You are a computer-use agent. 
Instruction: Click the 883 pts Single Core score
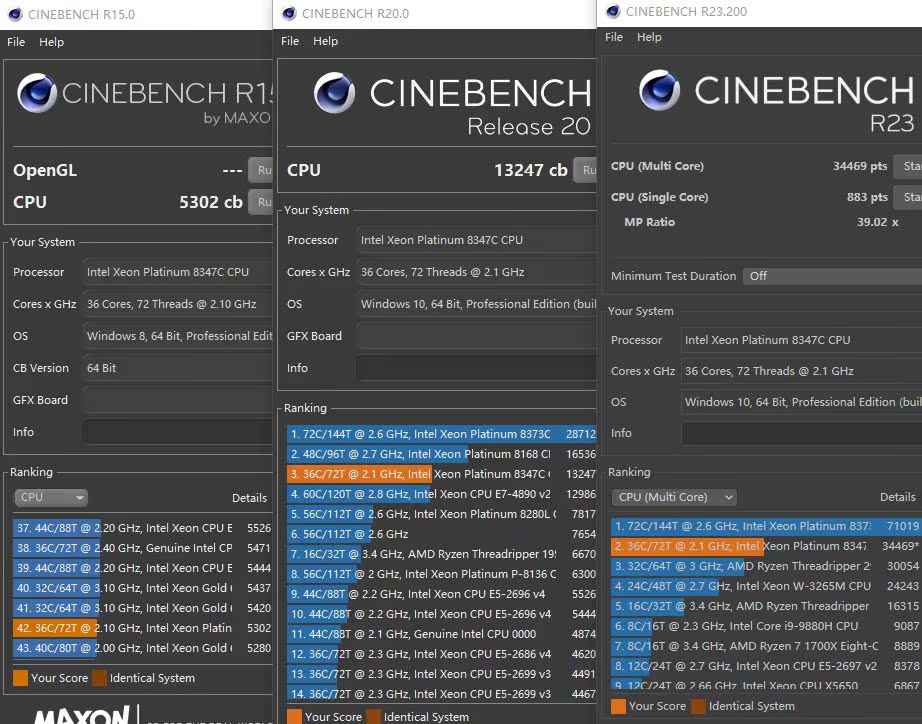coord(867,197)
